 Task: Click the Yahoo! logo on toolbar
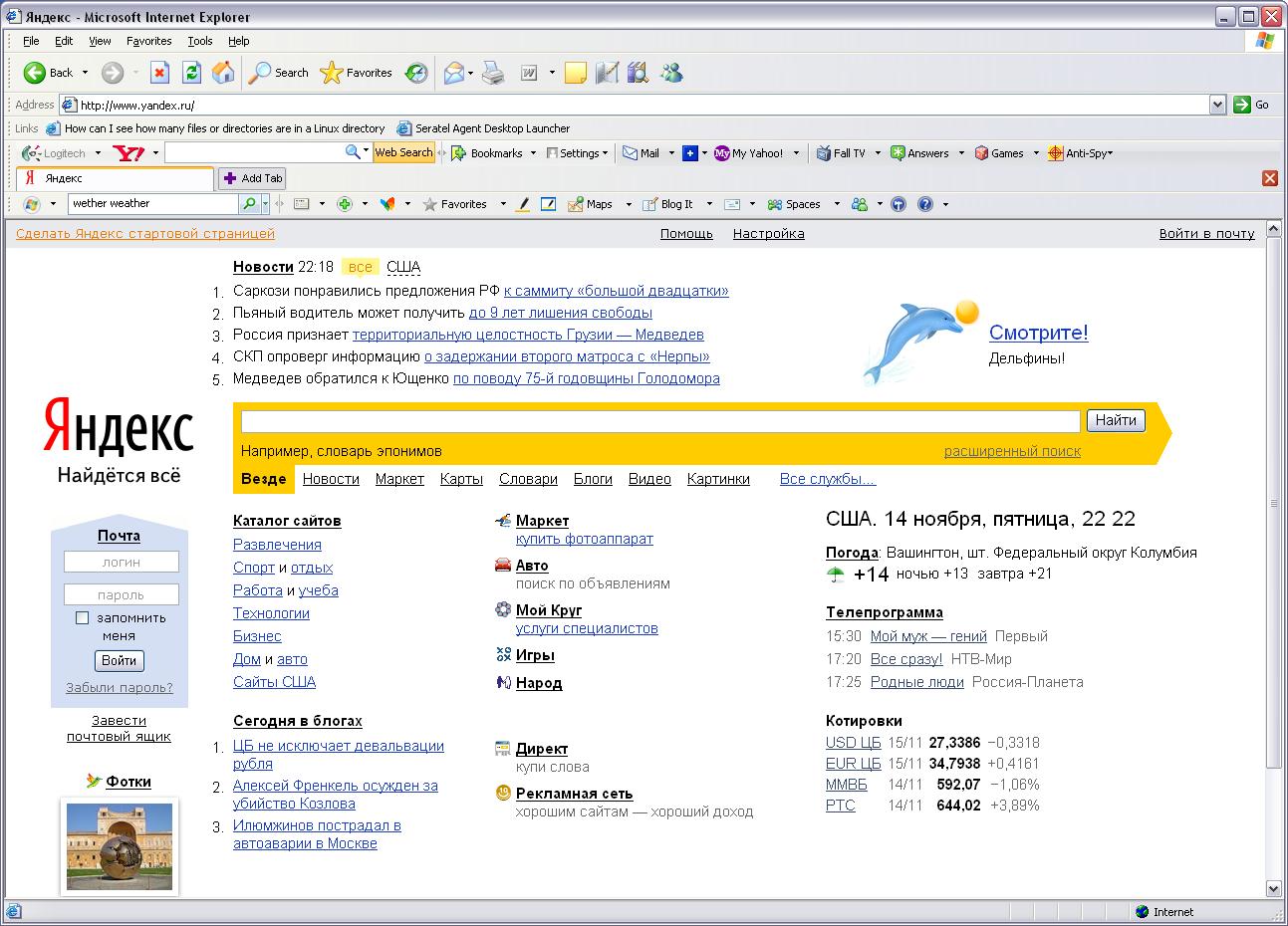click(128, 153)
